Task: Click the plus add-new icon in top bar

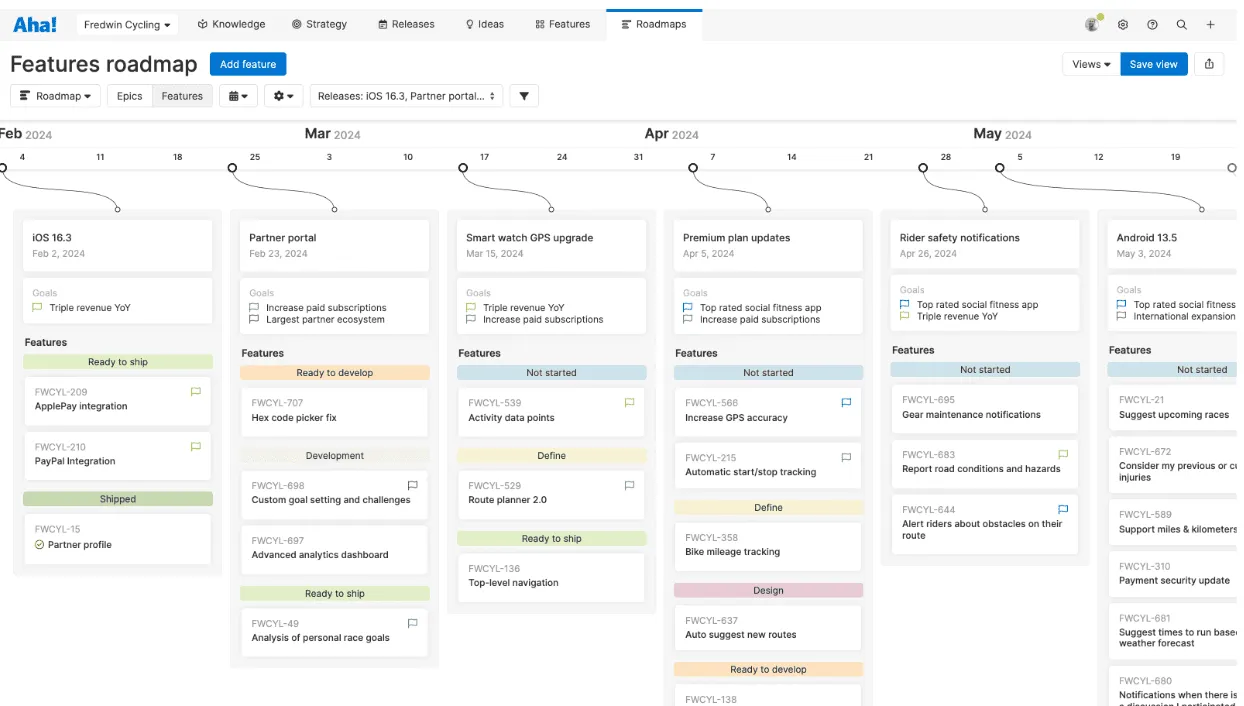Action: tap(1210, 24)
